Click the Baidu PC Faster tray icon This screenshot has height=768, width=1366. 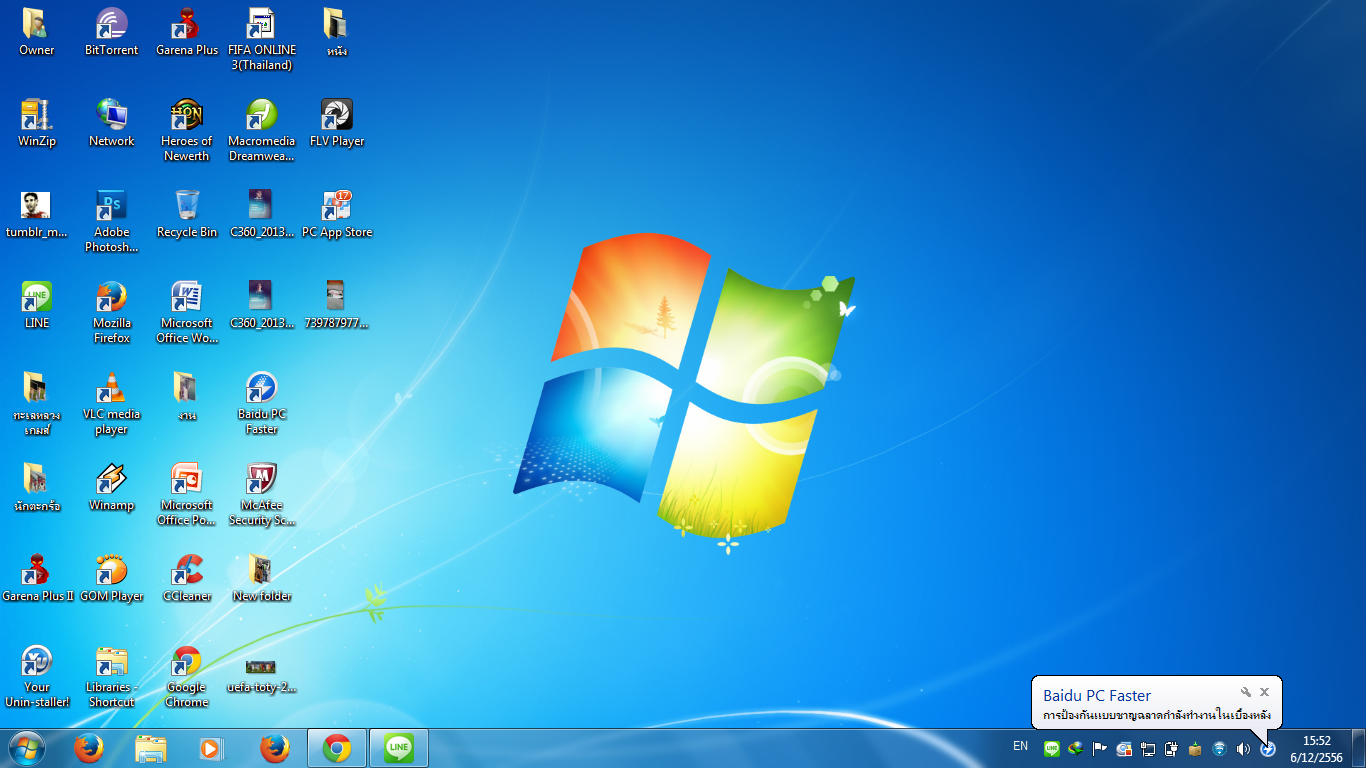tap(1268, 748)
